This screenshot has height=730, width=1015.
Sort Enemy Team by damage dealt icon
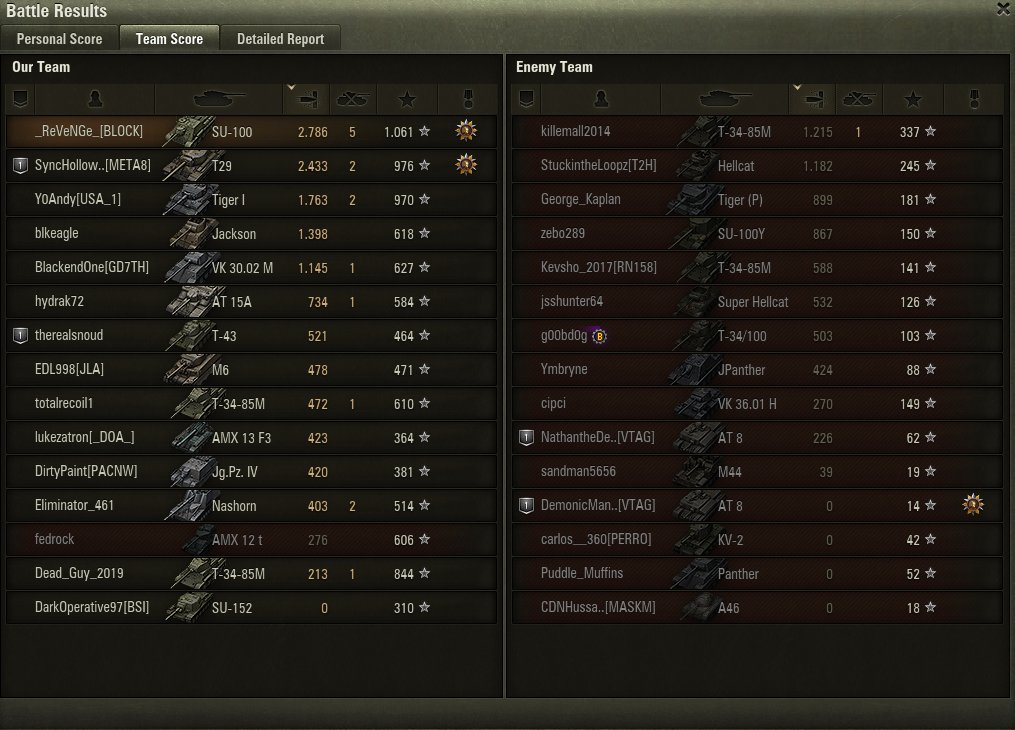[x=812, y=99]
